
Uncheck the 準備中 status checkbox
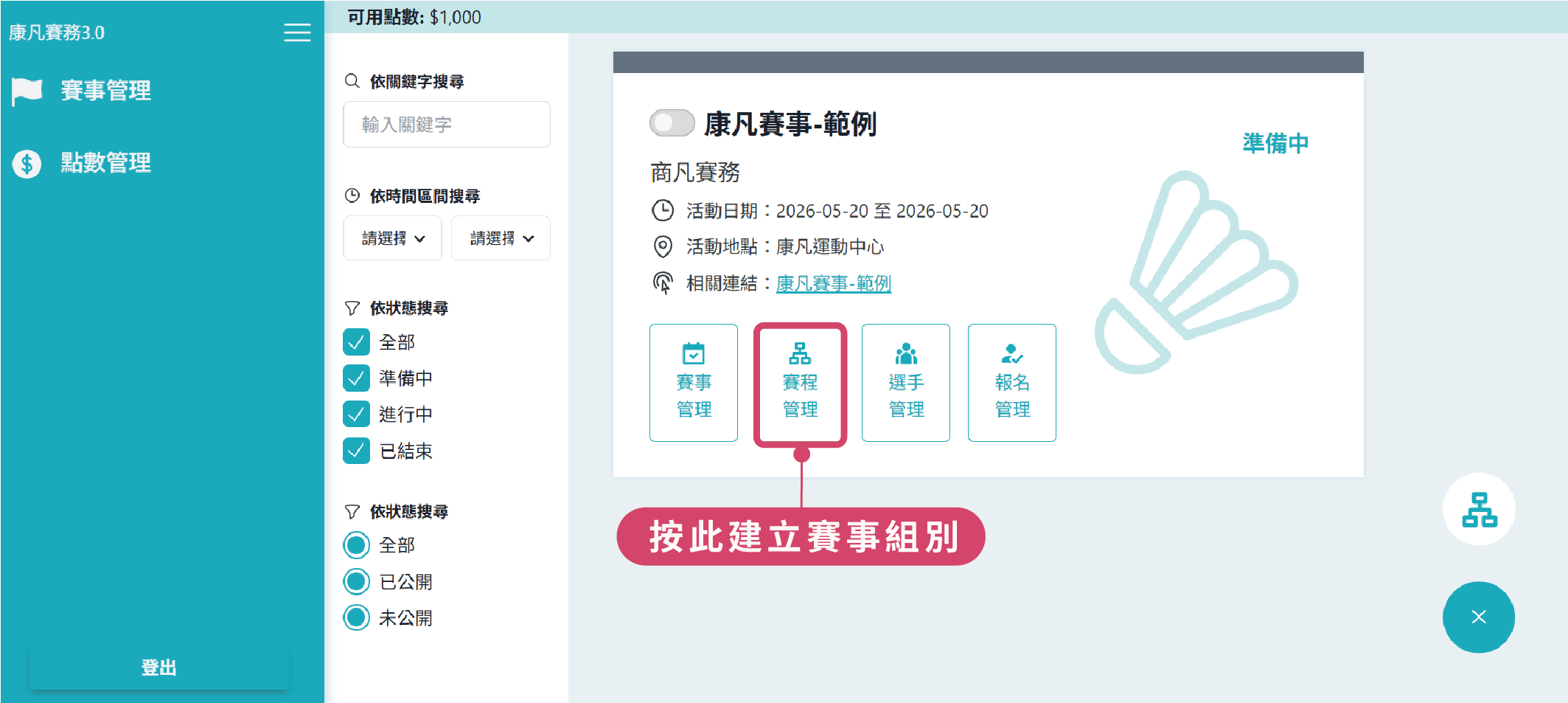pyautogui.click(x=357, y=378)
